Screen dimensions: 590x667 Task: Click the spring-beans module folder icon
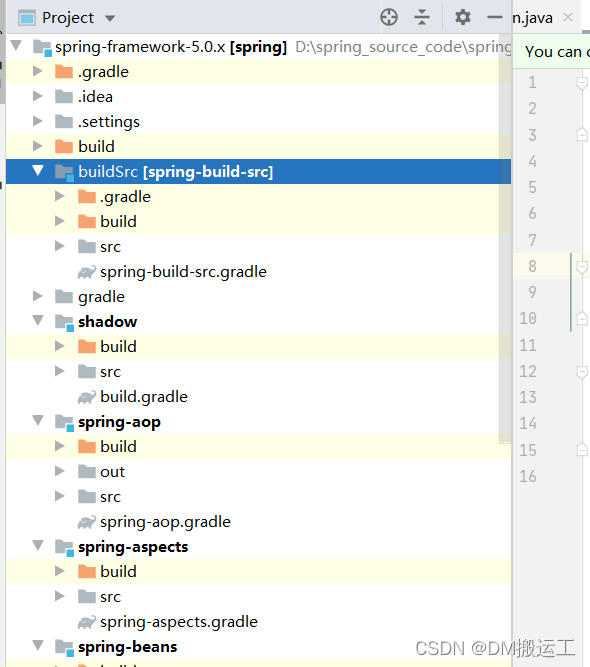[65, 647]
